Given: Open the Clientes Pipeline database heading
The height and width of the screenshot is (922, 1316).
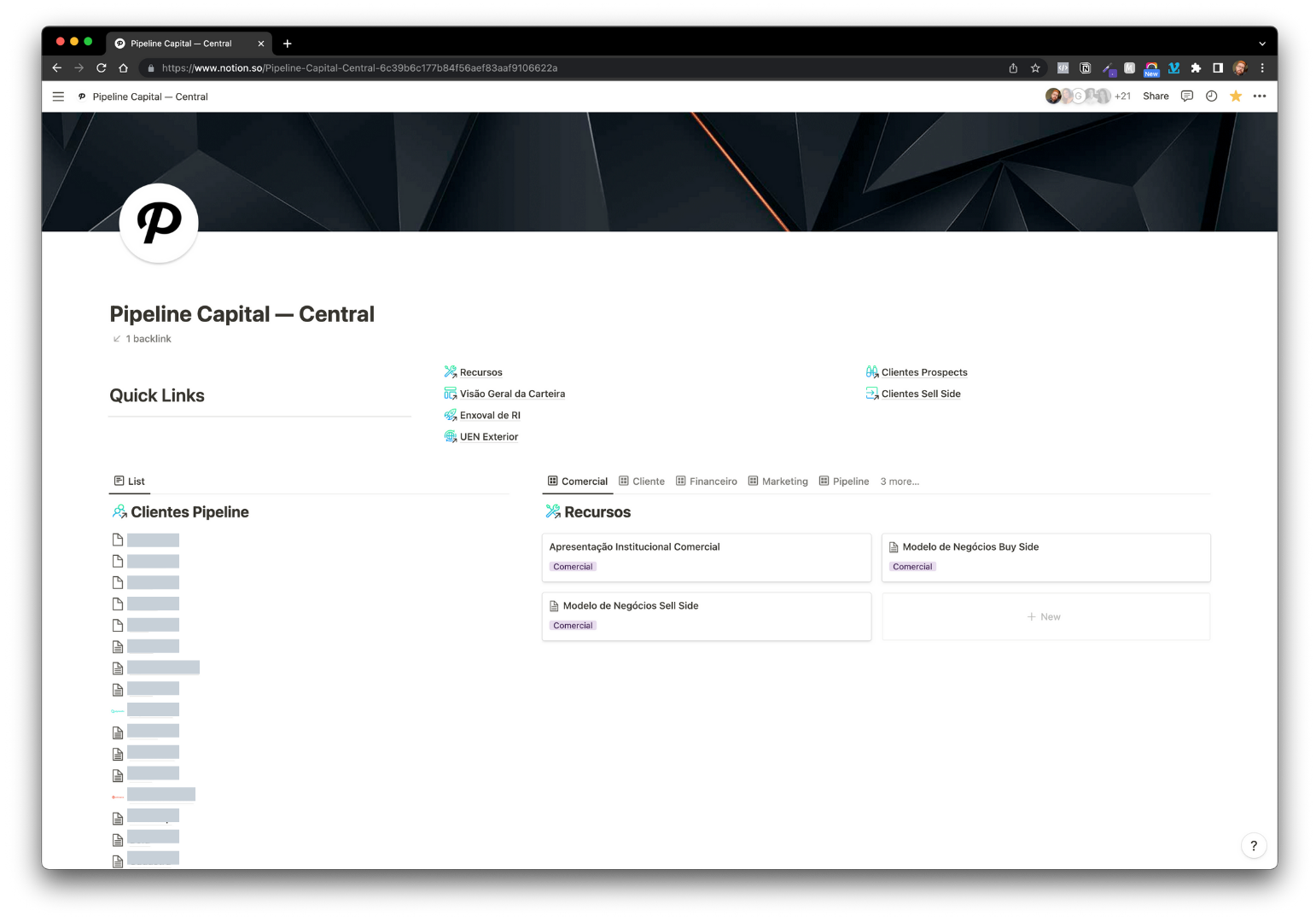Looking at the screenshot, I should (189, 512).
